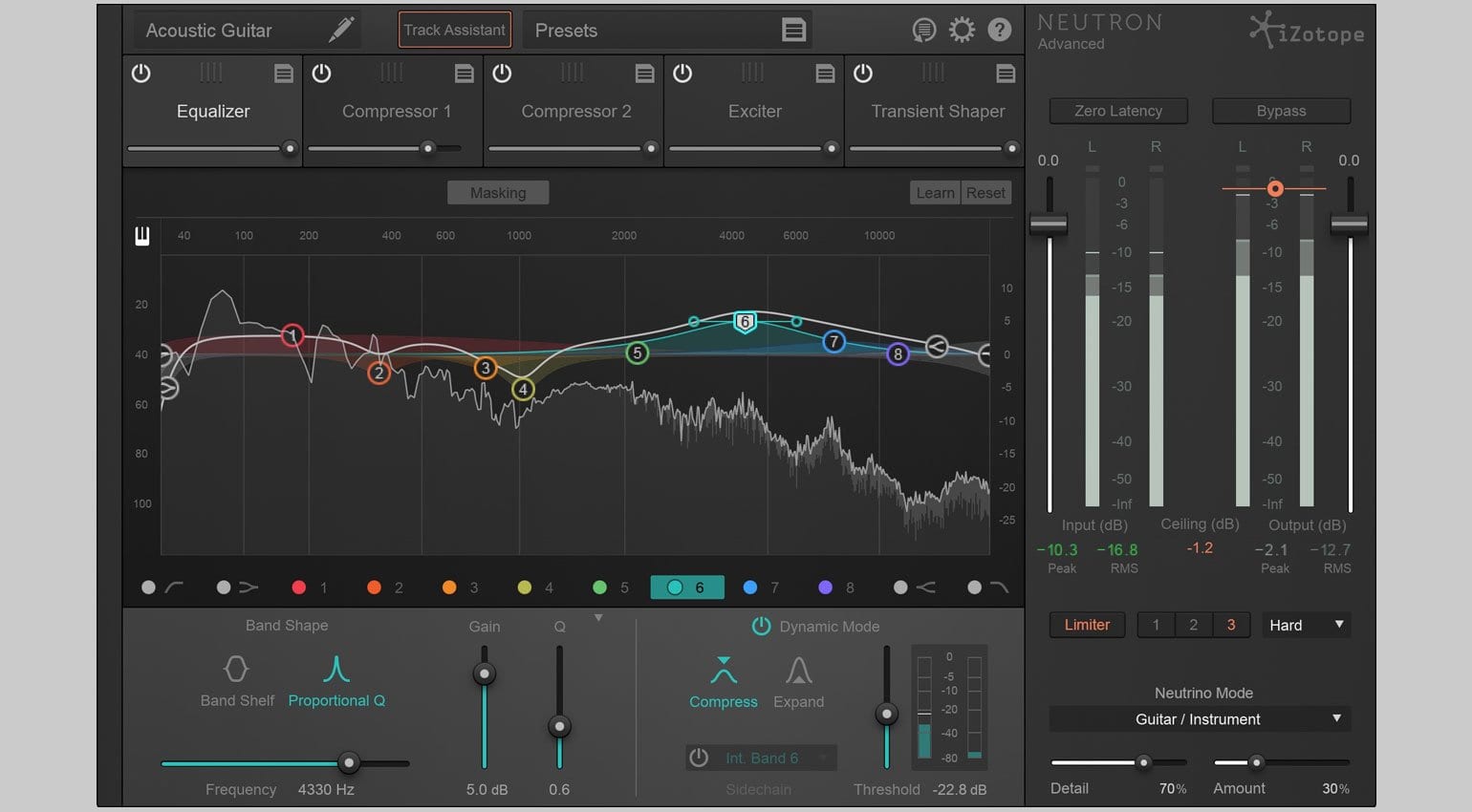Select the Exciter module tab
The width and height of the screenshot is (1472, 812).
pyautogui.click(x=755, y=111)
